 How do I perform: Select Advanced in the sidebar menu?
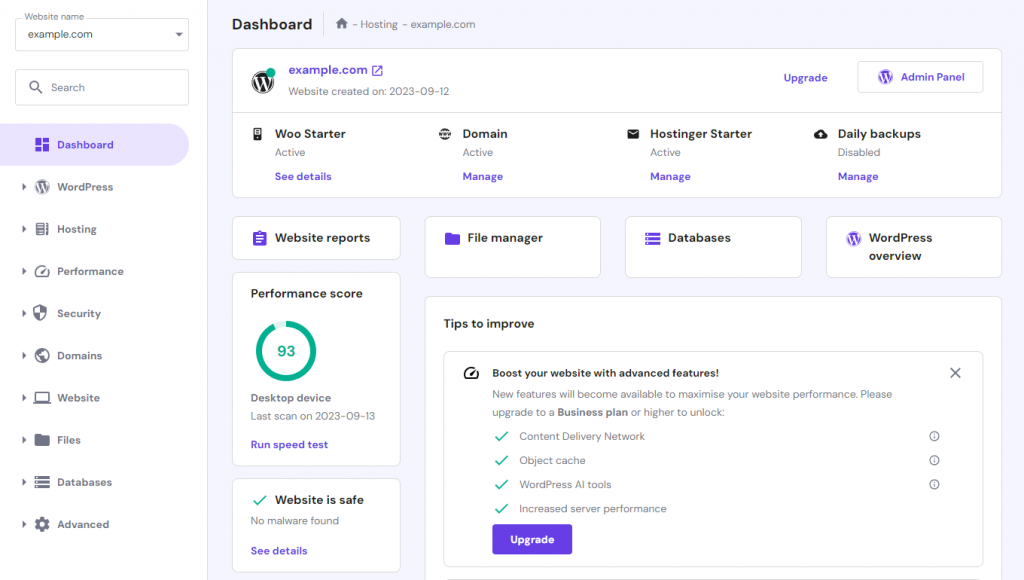coord(81,524)
